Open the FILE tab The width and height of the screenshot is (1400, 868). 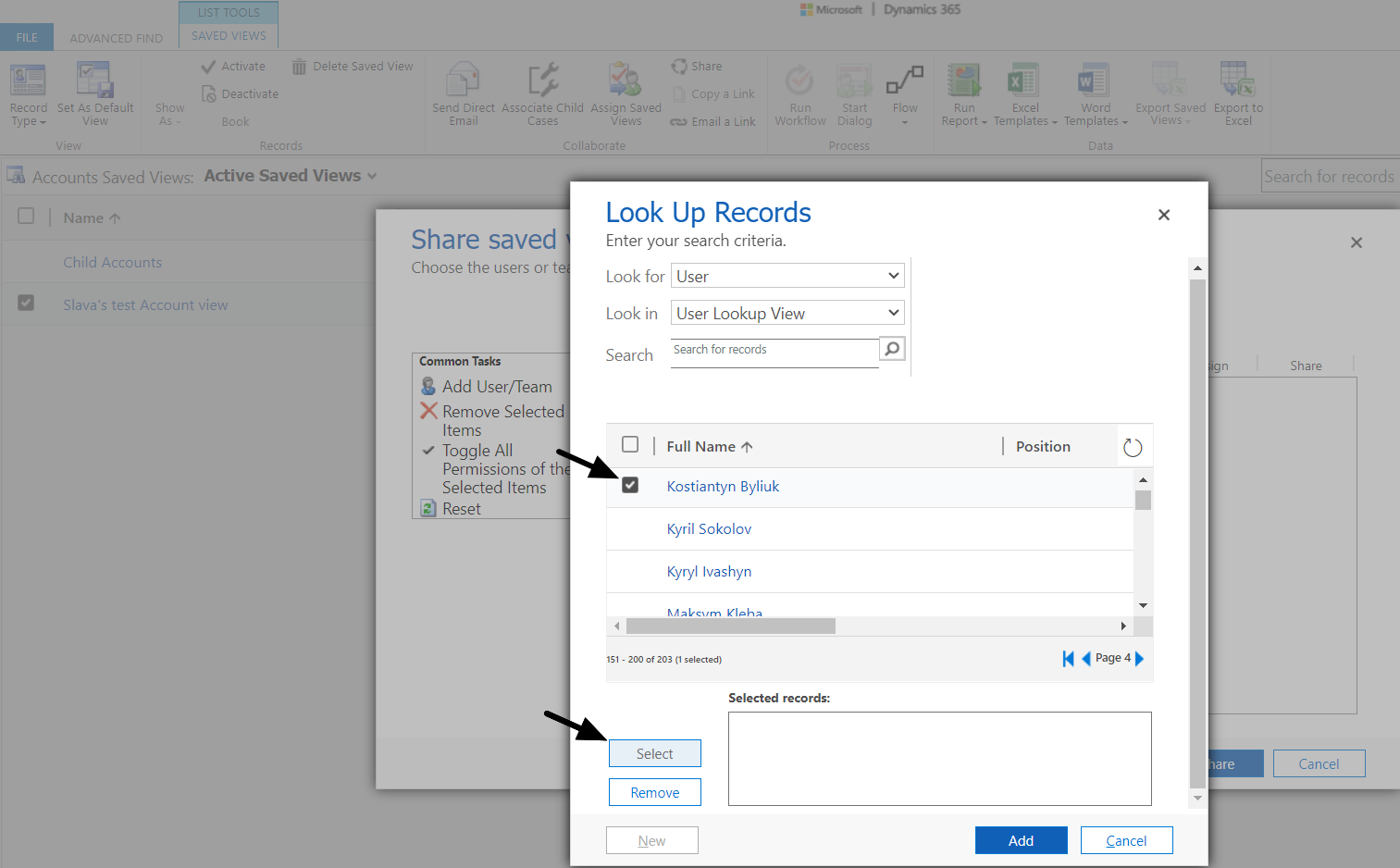point(27,38)
